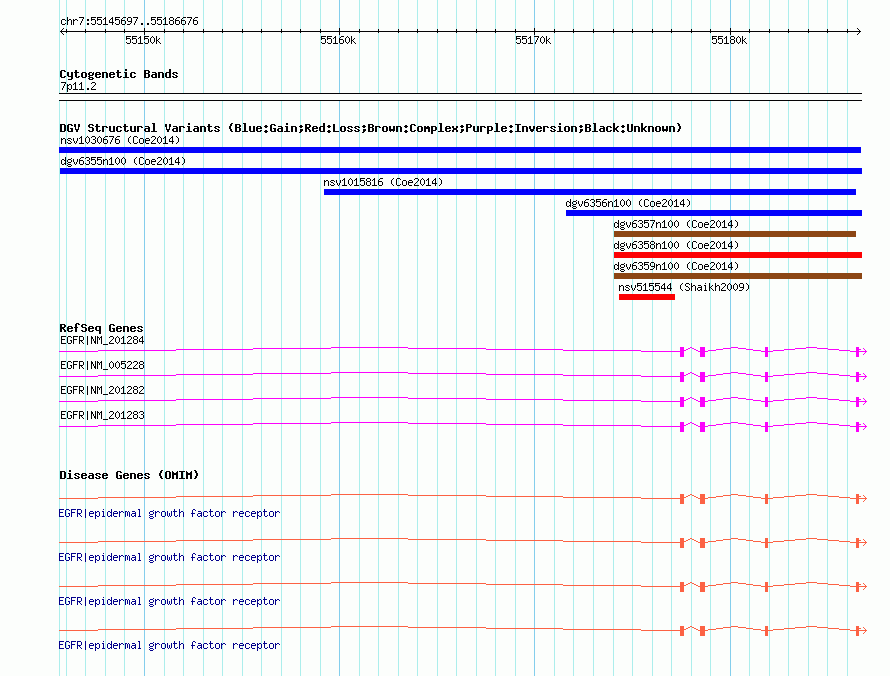Click the 55180k ruler position marker

[730, 31]
